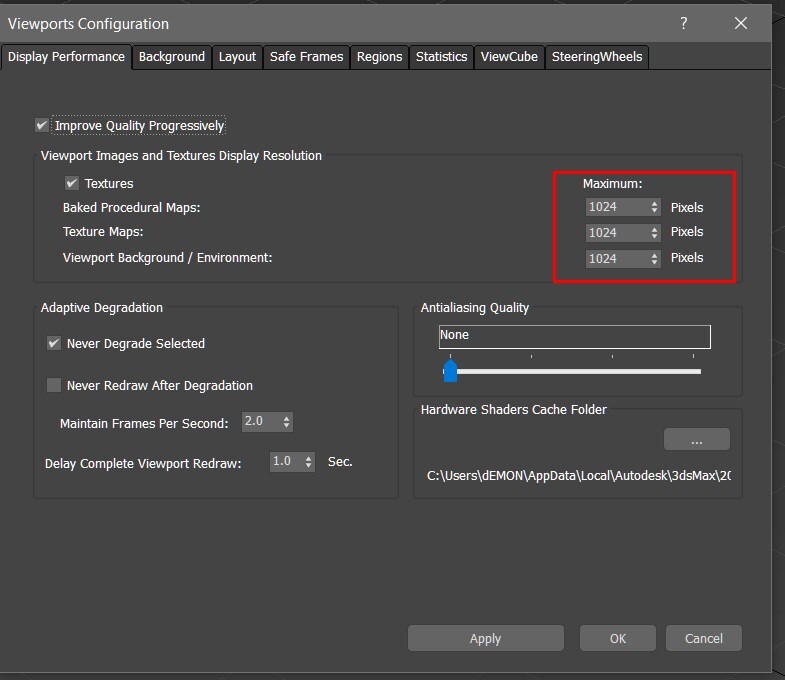Click the Texture Maps label
Image resolution: width=785 pixels, height=680 pixels.
pos(103,232)
